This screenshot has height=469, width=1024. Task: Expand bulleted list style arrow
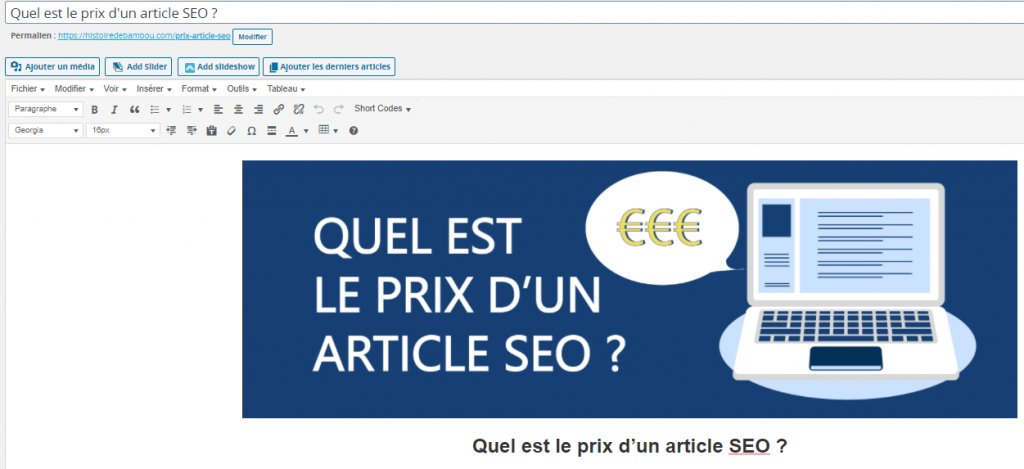click(x=168, y=110)
